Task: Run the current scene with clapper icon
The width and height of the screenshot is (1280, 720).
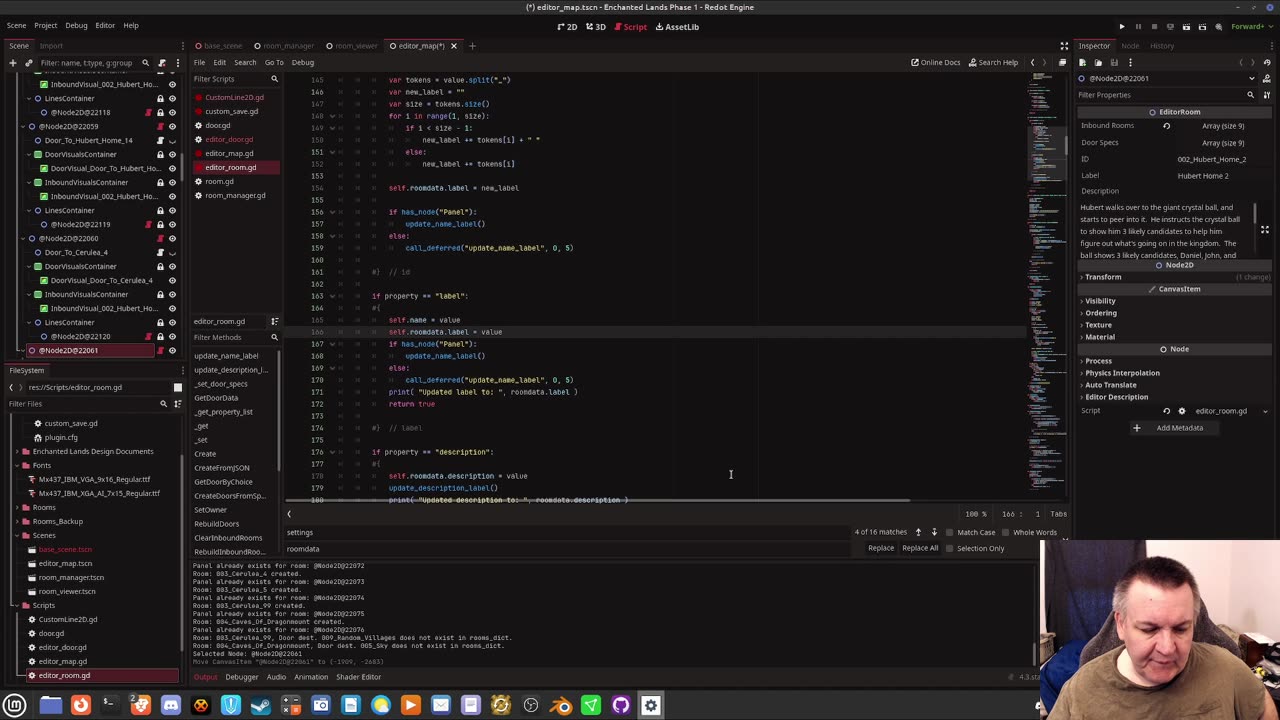Action: point(1186,27)
